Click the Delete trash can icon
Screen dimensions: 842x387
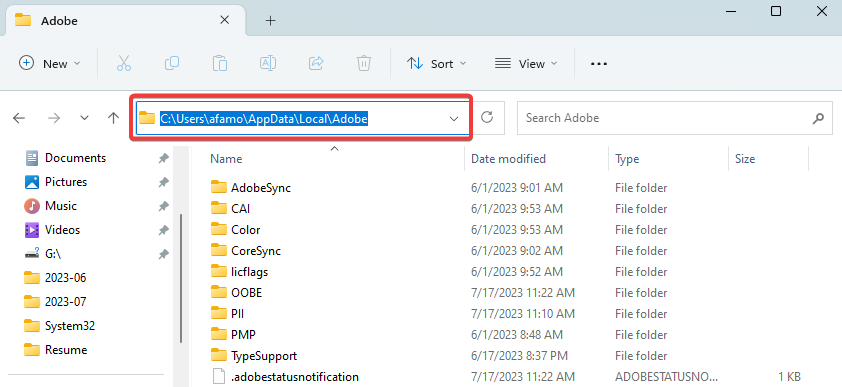pos(364,63)
